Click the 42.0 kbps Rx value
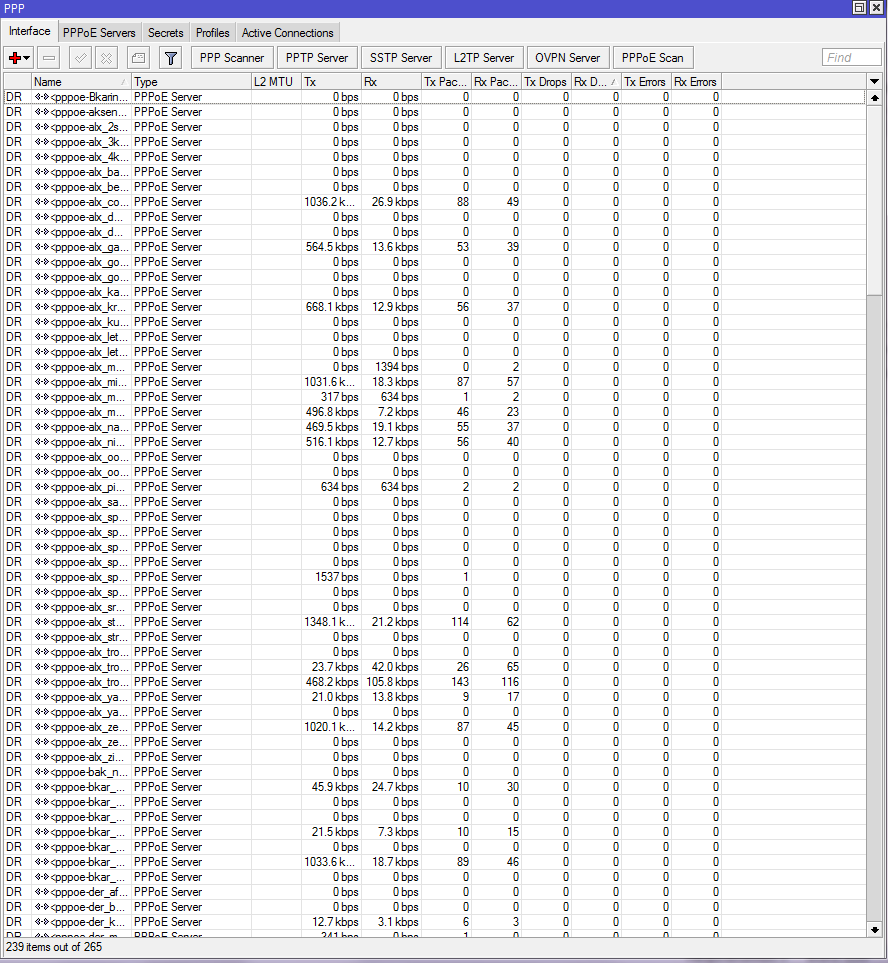Image resolution: width=888 pixels, height=963 pixels. click(395, 667)
